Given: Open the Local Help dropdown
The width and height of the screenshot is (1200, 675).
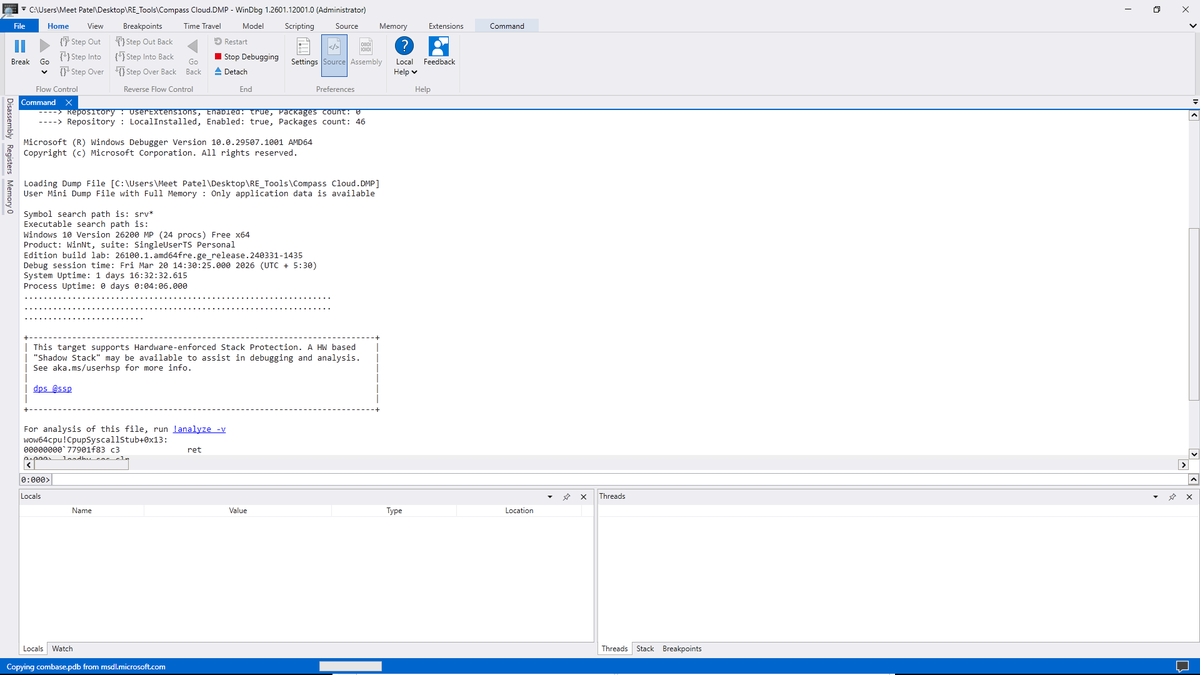Looking at the screenshot, I should (x=404, y=56).
